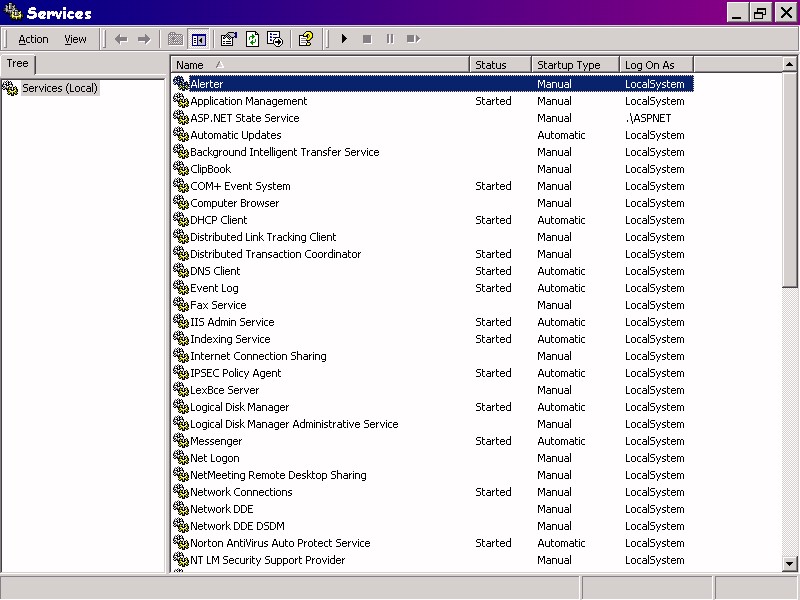Restore down the Services window
Viewport: 800px width, 600px height.
(760, 12)
